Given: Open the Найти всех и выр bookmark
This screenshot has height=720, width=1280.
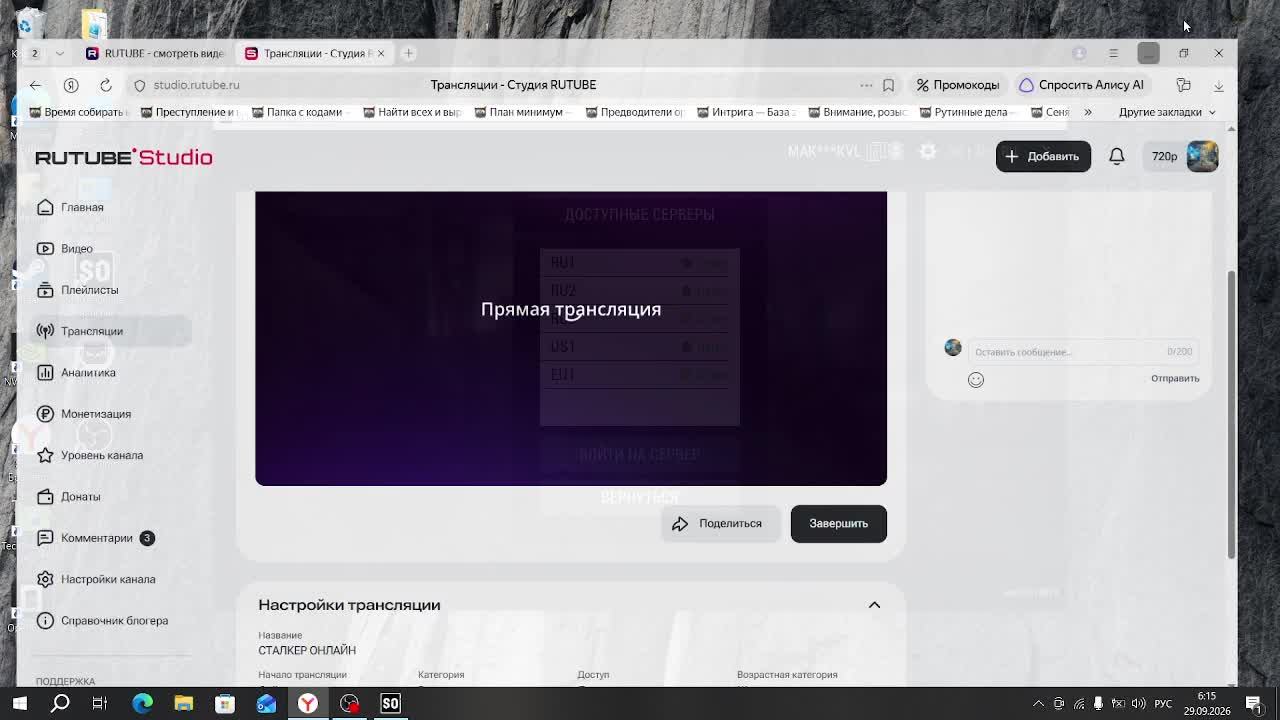Looking at the screenshot, I should pyautogui.click(x=411, y=112).
